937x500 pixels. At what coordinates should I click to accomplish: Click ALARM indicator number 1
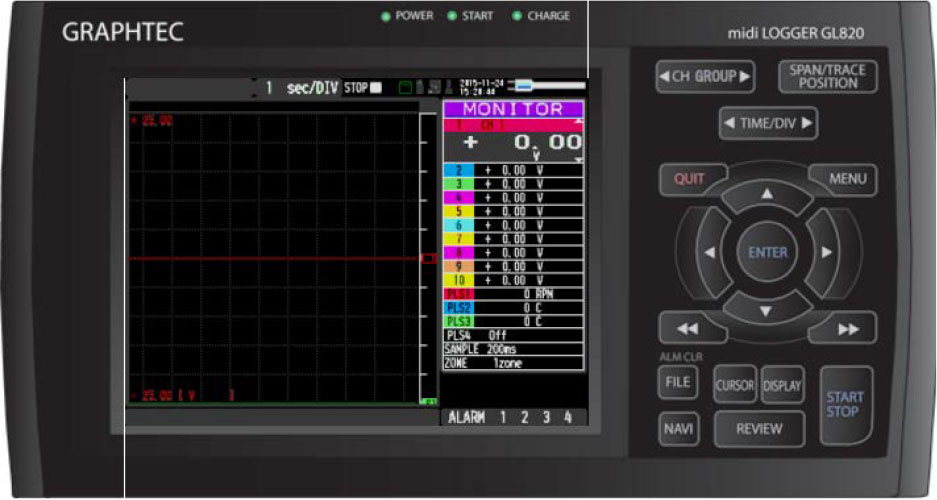tap(503, 417)
